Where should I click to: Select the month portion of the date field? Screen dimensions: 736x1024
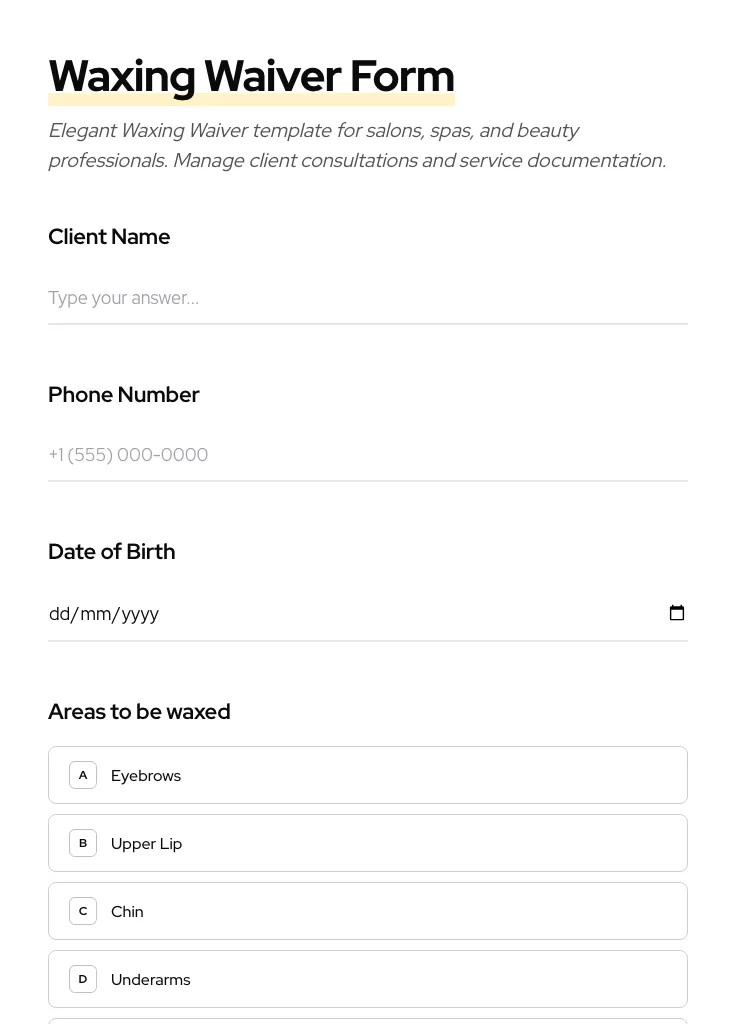click(97, 614)
